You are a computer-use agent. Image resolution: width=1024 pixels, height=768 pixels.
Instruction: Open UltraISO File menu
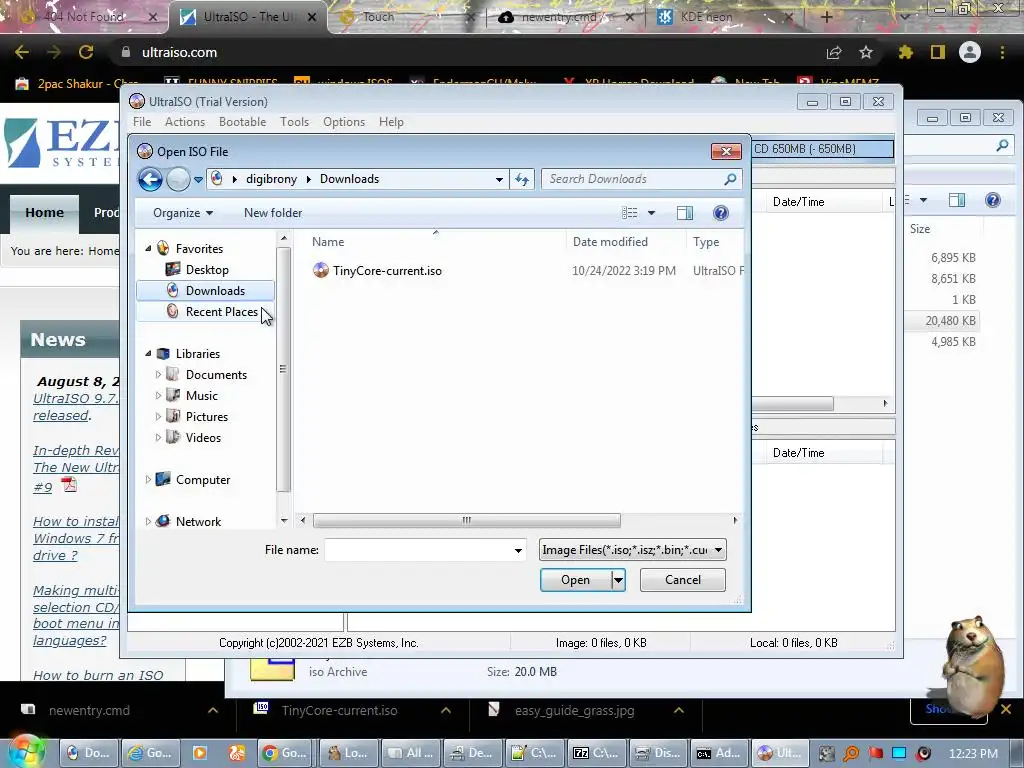tap(142, 122)
